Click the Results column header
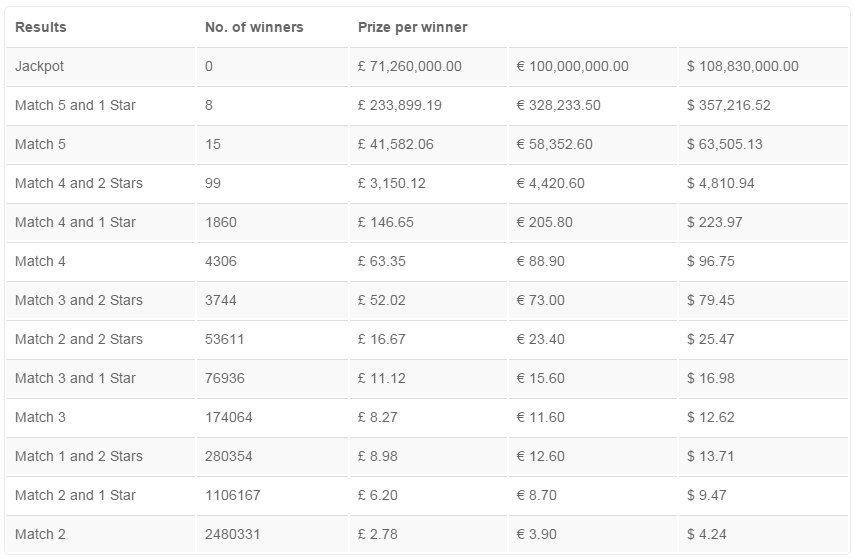The width and height of the screenshot is (855, 558). 40,27
